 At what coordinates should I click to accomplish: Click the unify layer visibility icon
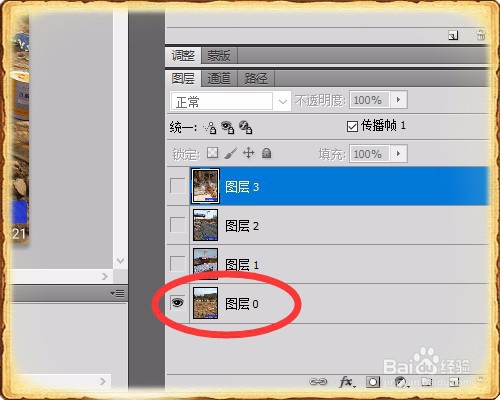click(228, 127)
